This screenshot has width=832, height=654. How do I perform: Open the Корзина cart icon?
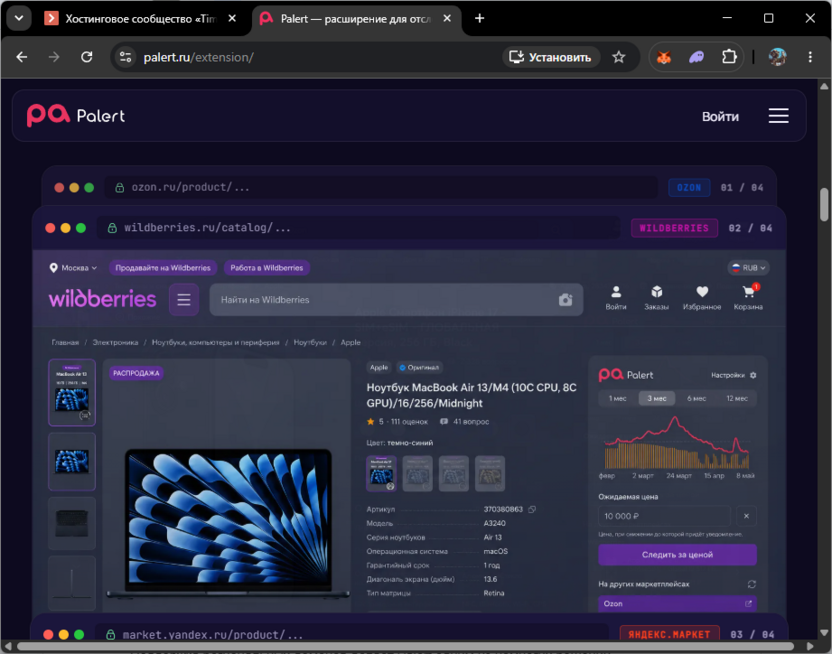tap(748, 298)
